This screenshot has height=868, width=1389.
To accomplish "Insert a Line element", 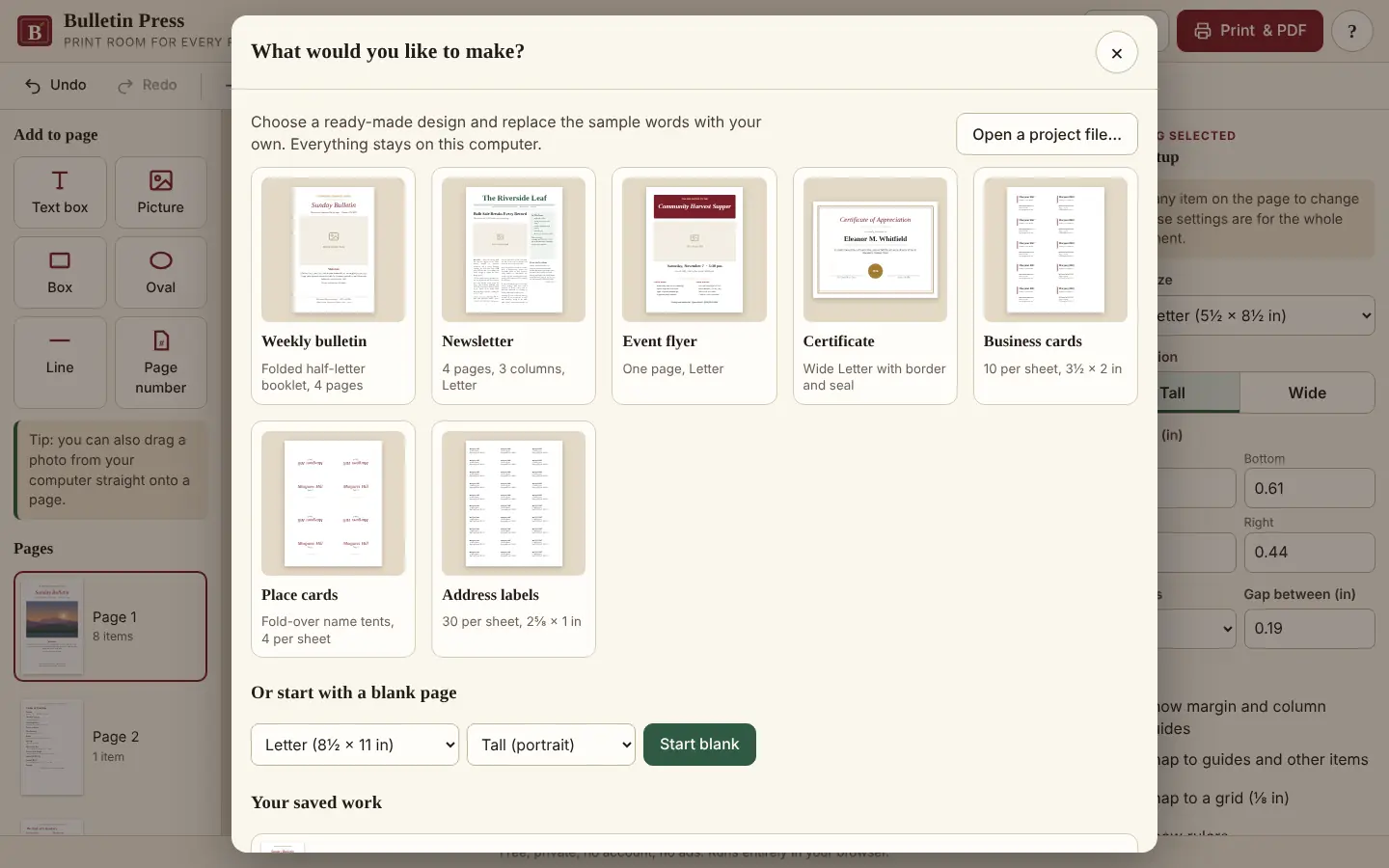I will [60, 363].
